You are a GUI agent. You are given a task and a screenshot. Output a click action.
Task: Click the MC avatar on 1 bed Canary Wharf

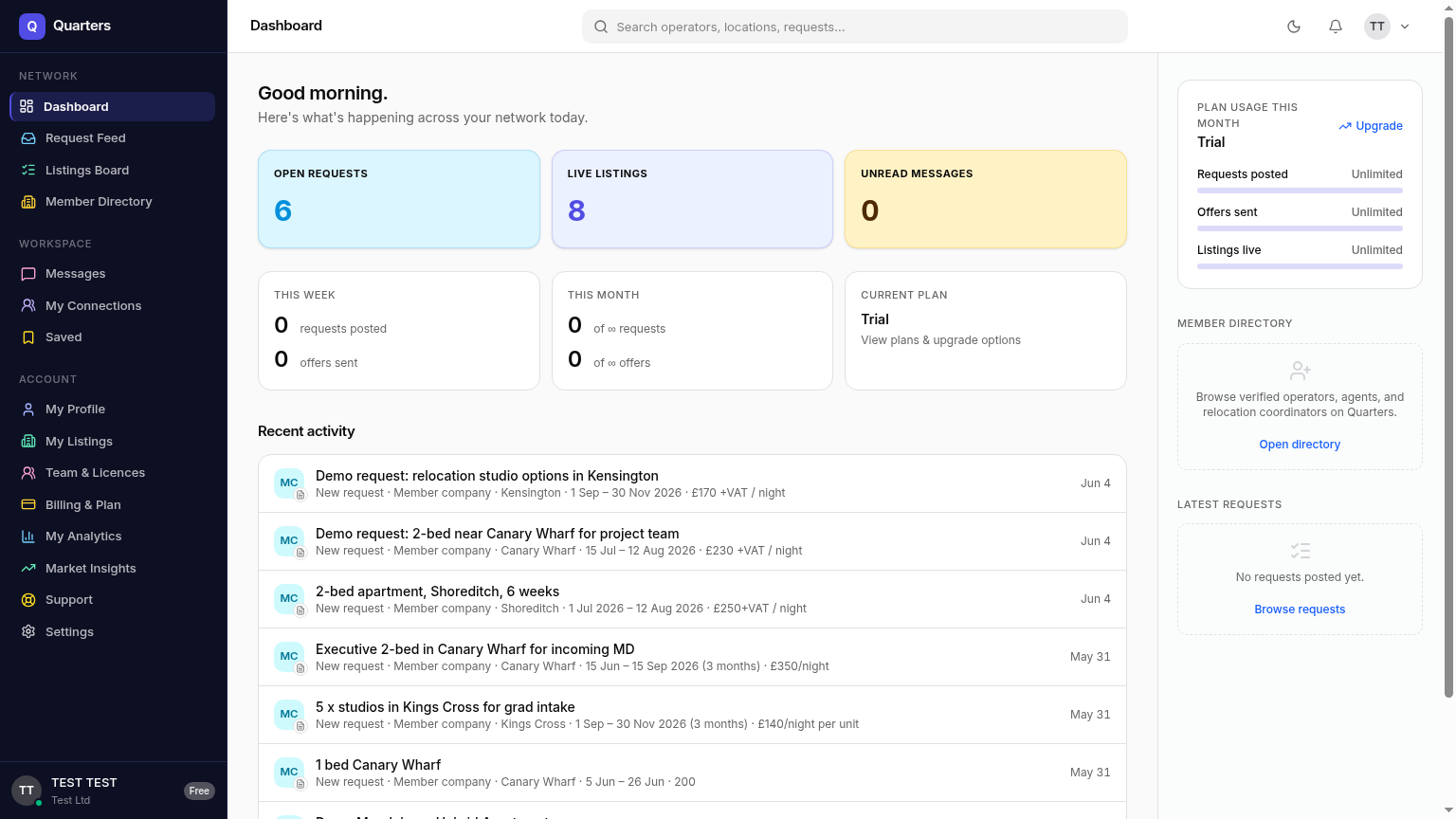click(x=289, y=773)
